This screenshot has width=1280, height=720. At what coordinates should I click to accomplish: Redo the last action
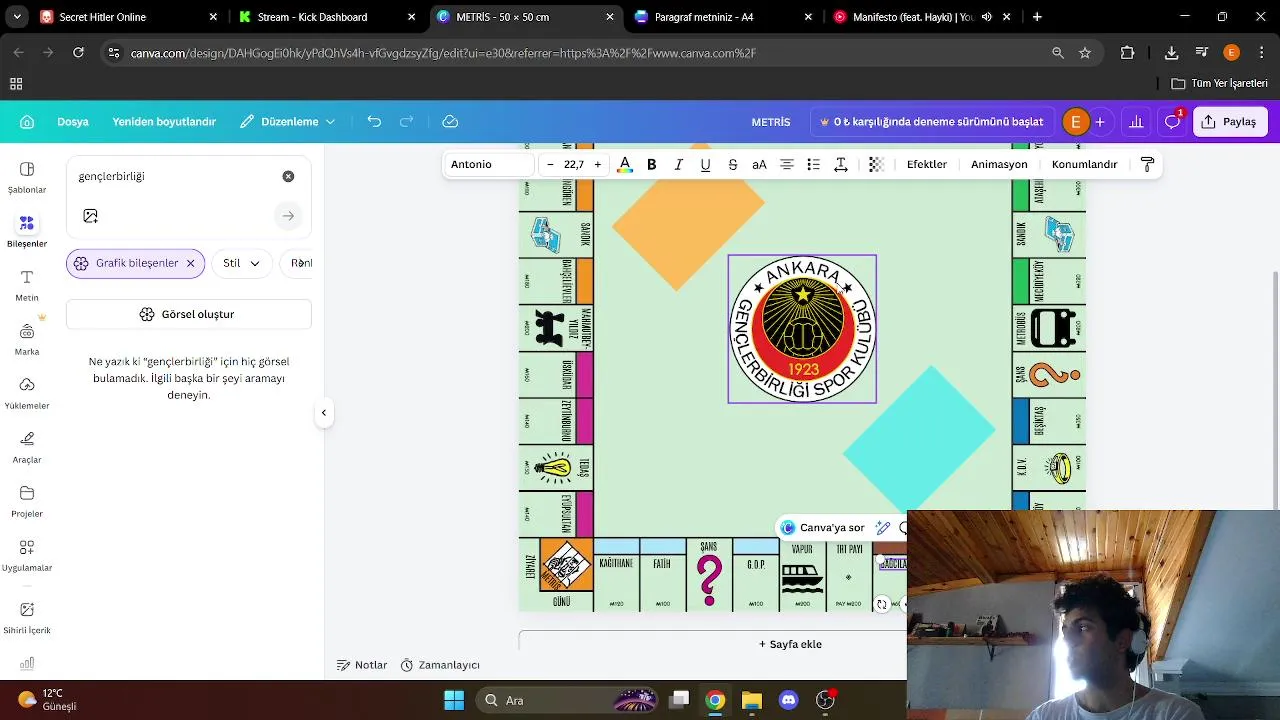pyautogui.click(x=407, y=122)
